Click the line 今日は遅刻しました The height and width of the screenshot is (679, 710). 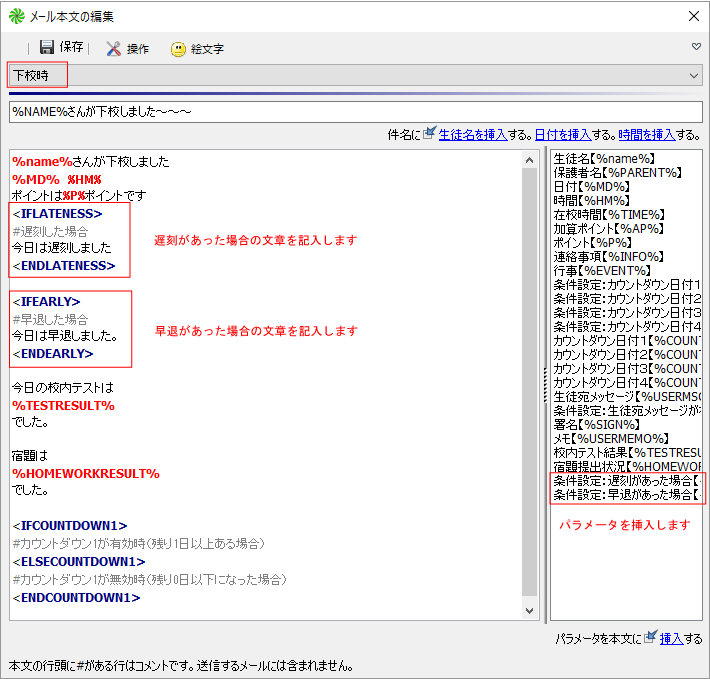coord(62,248)
